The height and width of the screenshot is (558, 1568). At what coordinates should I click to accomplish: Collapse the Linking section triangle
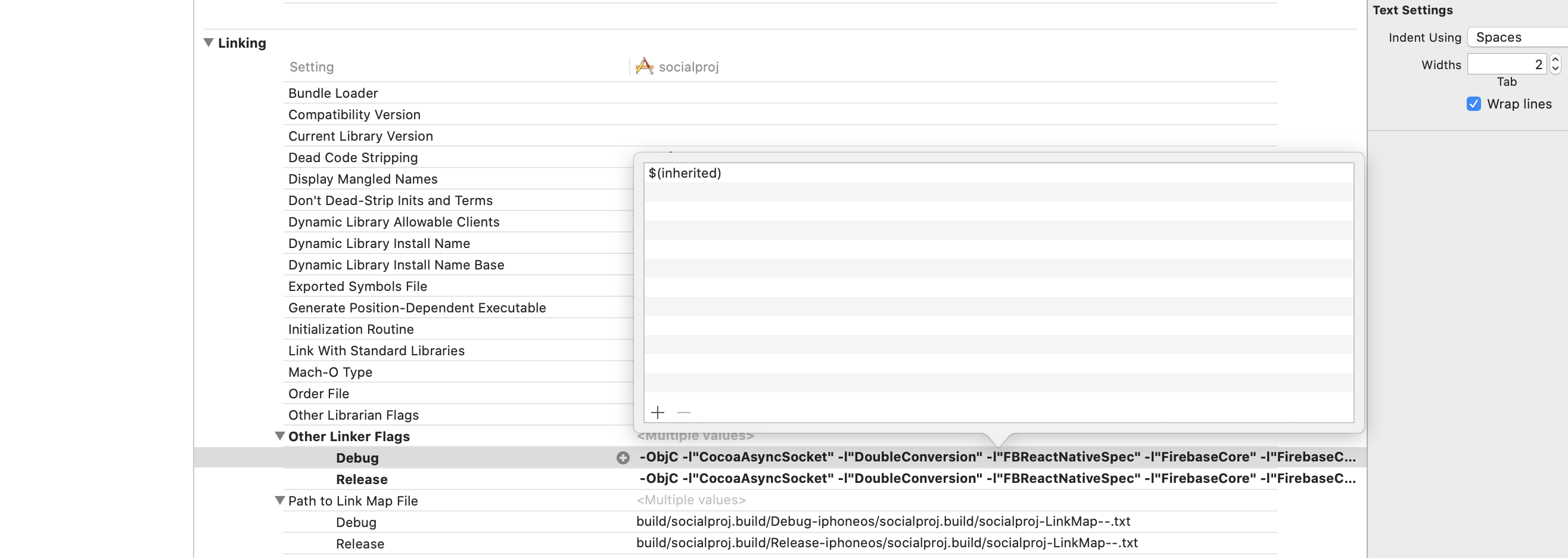(208, 42)
